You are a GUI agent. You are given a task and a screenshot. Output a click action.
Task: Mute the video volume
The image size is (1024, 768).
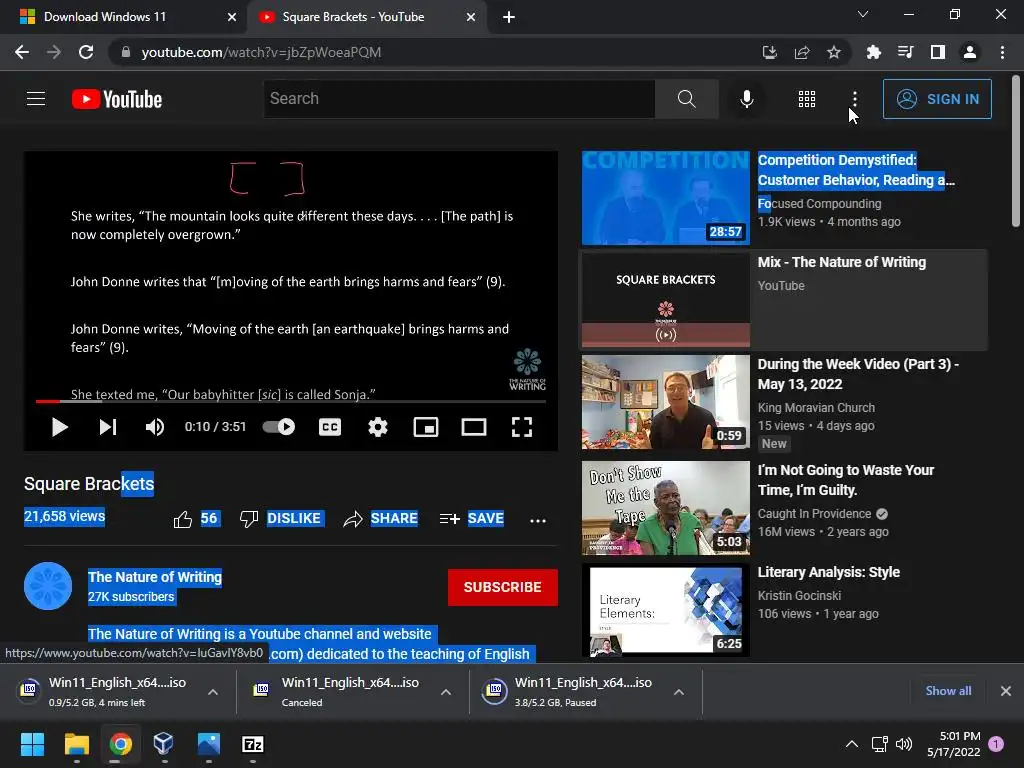pyautogui.click(x=155, y=427)
